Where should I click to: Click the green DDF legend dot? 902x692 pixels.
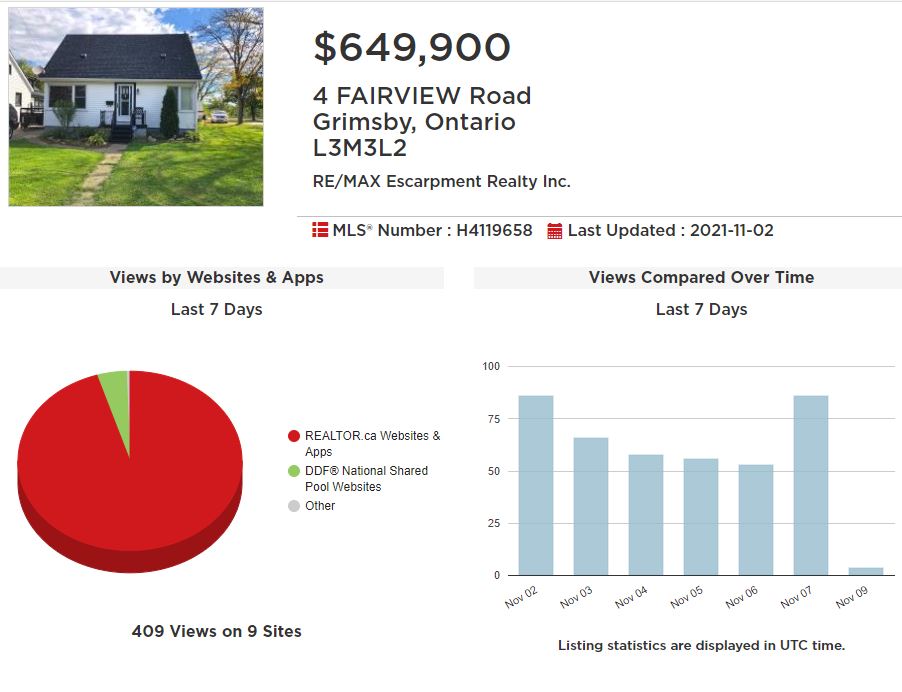point(294,471)
